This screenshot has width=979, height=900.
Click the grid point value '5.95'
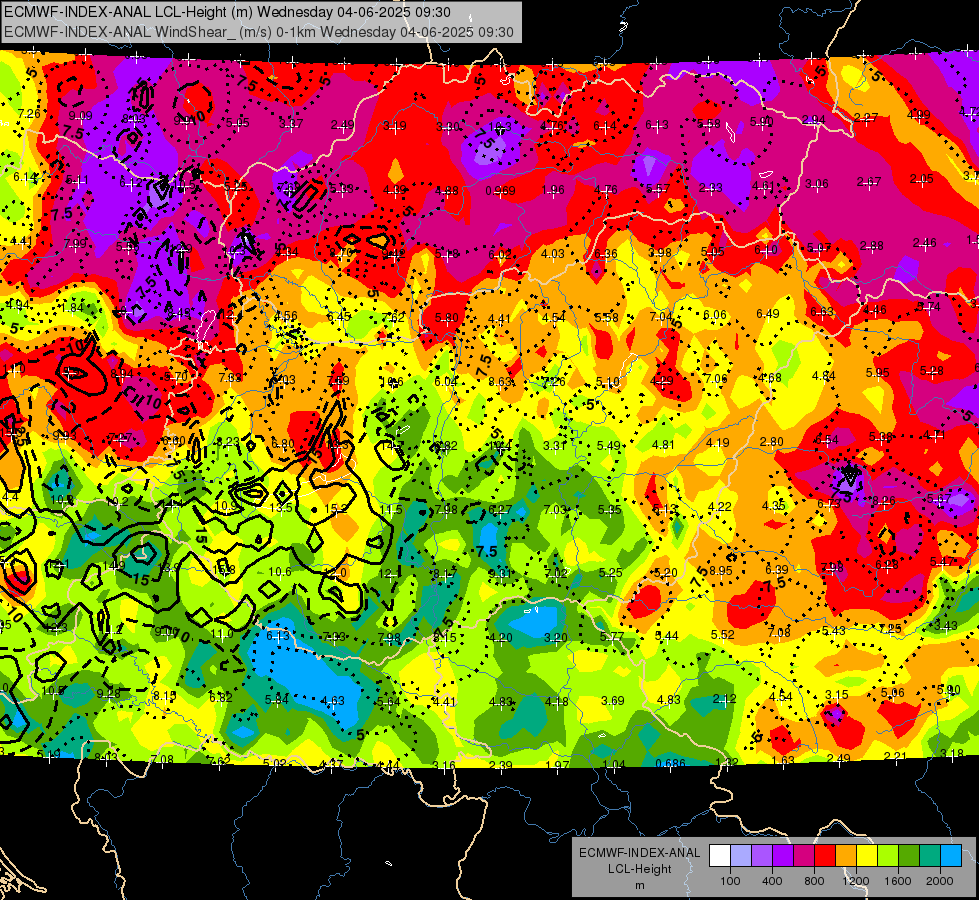[x=877, y=372]
